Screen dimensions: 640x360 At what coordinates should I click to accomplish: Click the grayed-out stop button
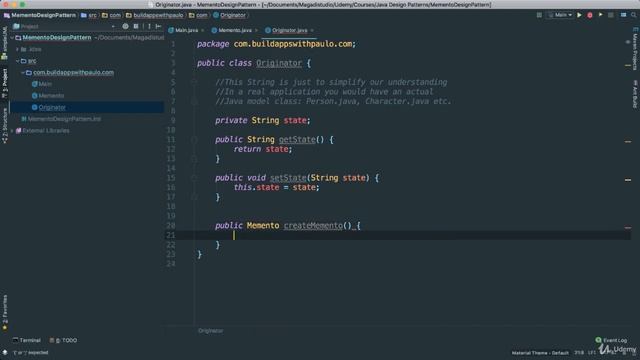click(611, 15)
